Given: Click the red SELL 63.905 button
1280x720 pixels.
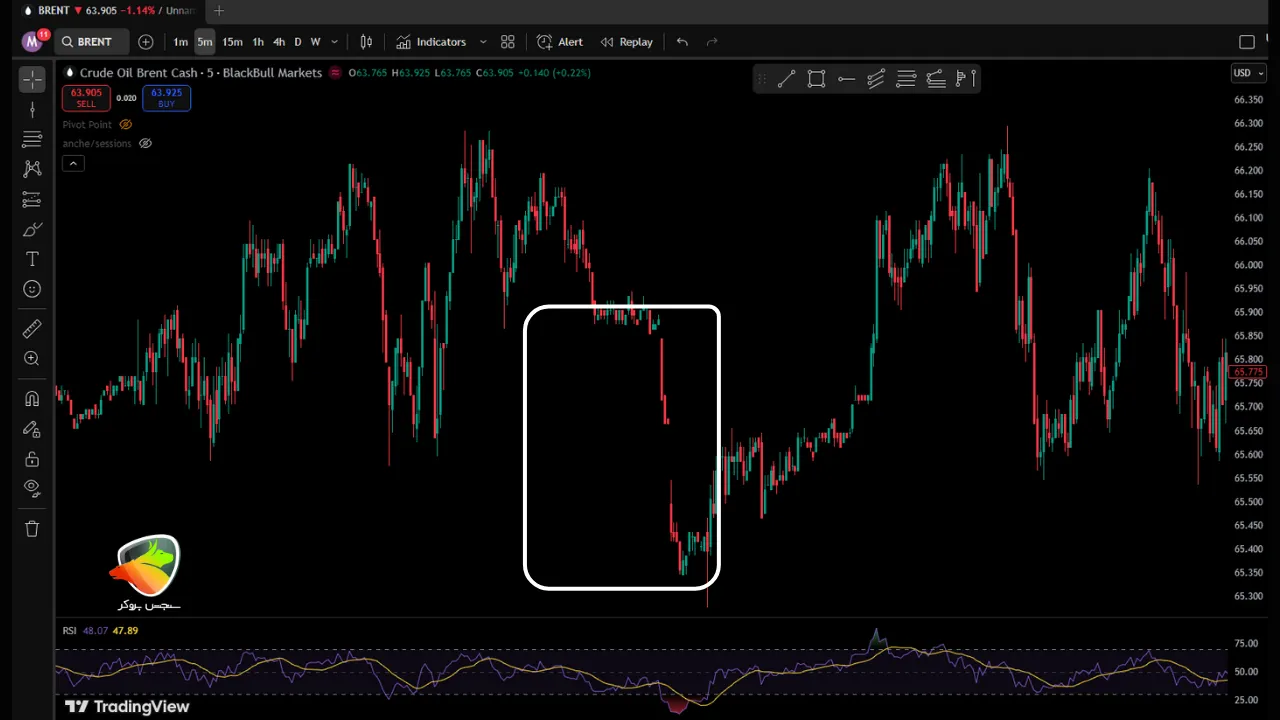Looking at the screenshot, I should click(x=86, y=98).
